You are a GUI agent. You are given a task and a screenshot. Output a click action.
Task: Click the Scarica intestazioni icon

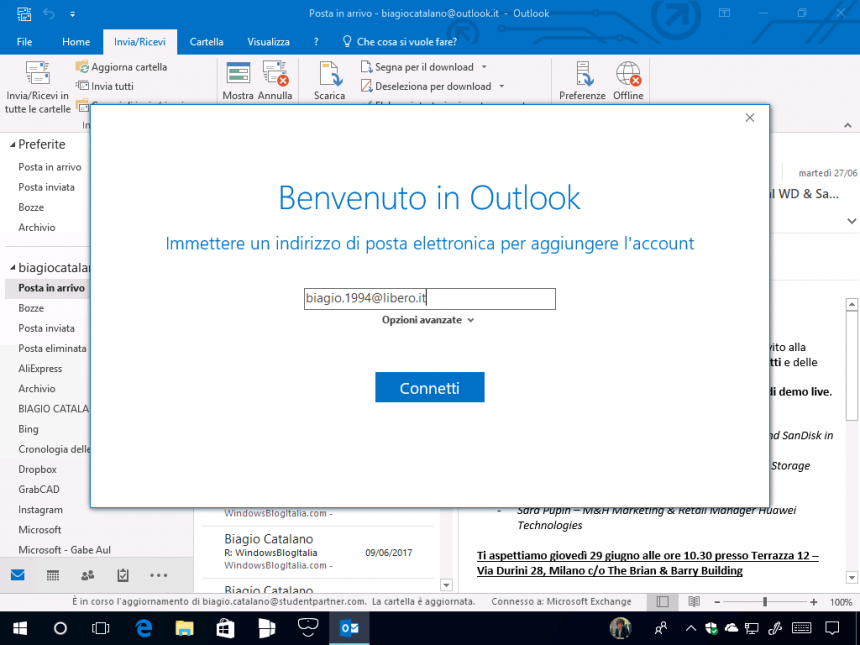(330, 73)
